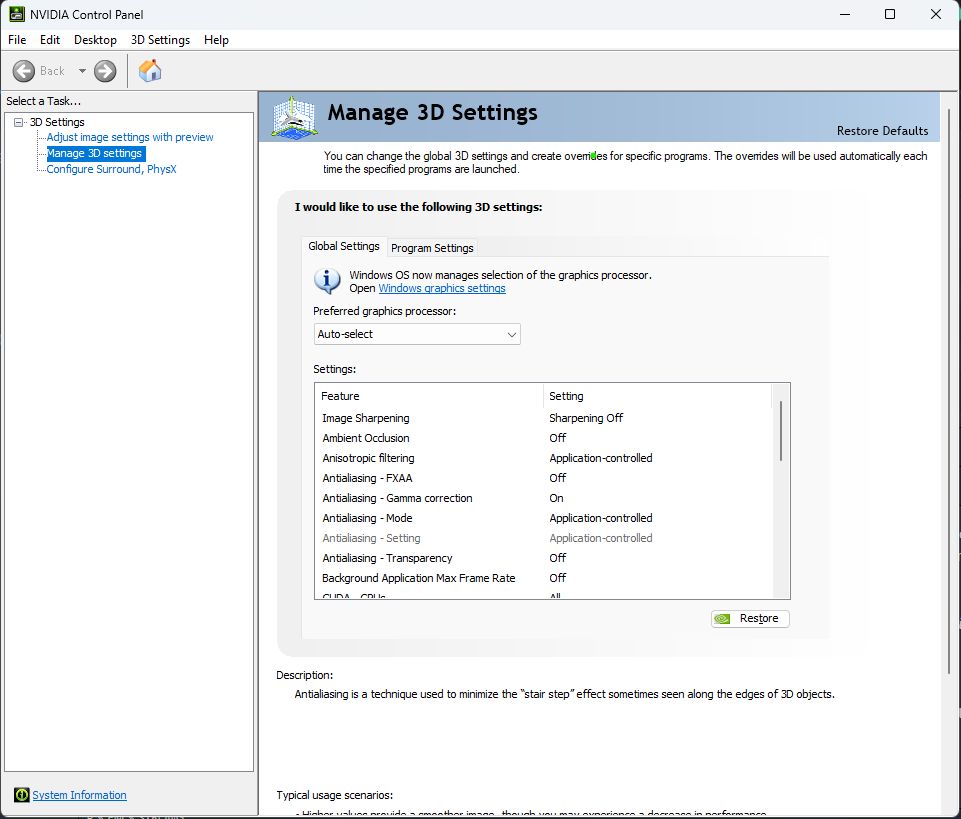Viewport: 961px width, 819px height.
Task: Collapse the 3D Settings tree node
Action: (x=19, y=122)
